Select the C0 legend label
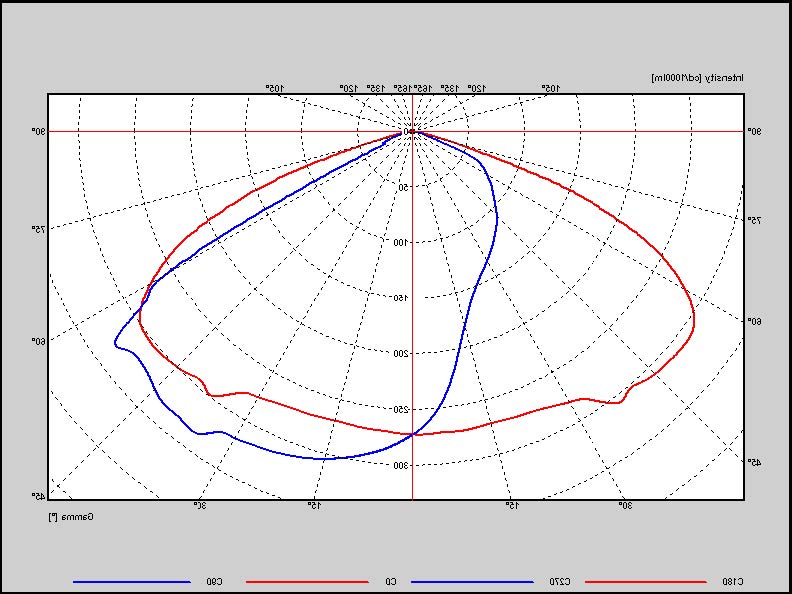The image size is (792, 594). pos(390,581)
